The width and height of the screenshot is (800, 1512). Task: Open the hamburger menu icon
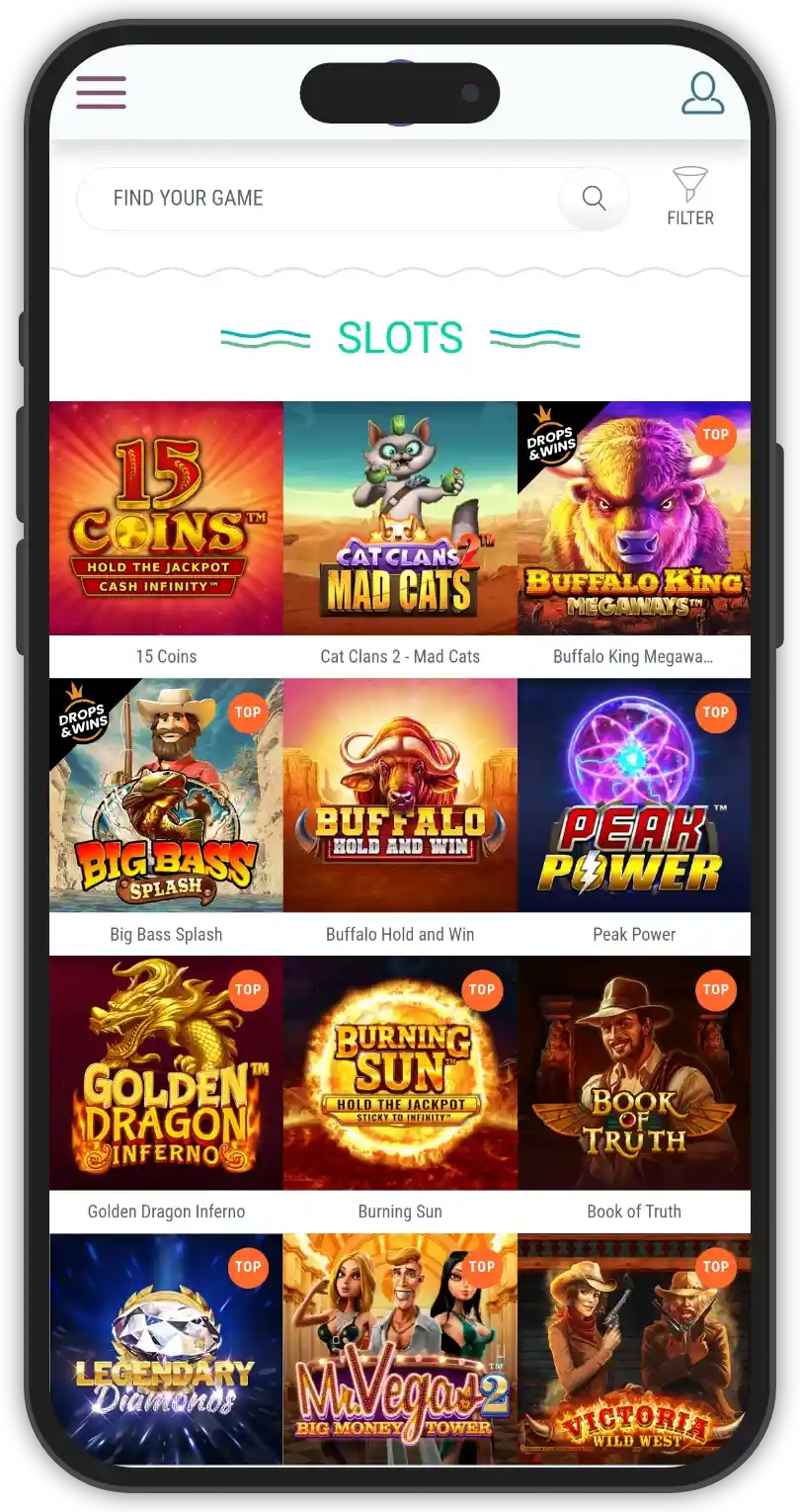tap(101, 92)
